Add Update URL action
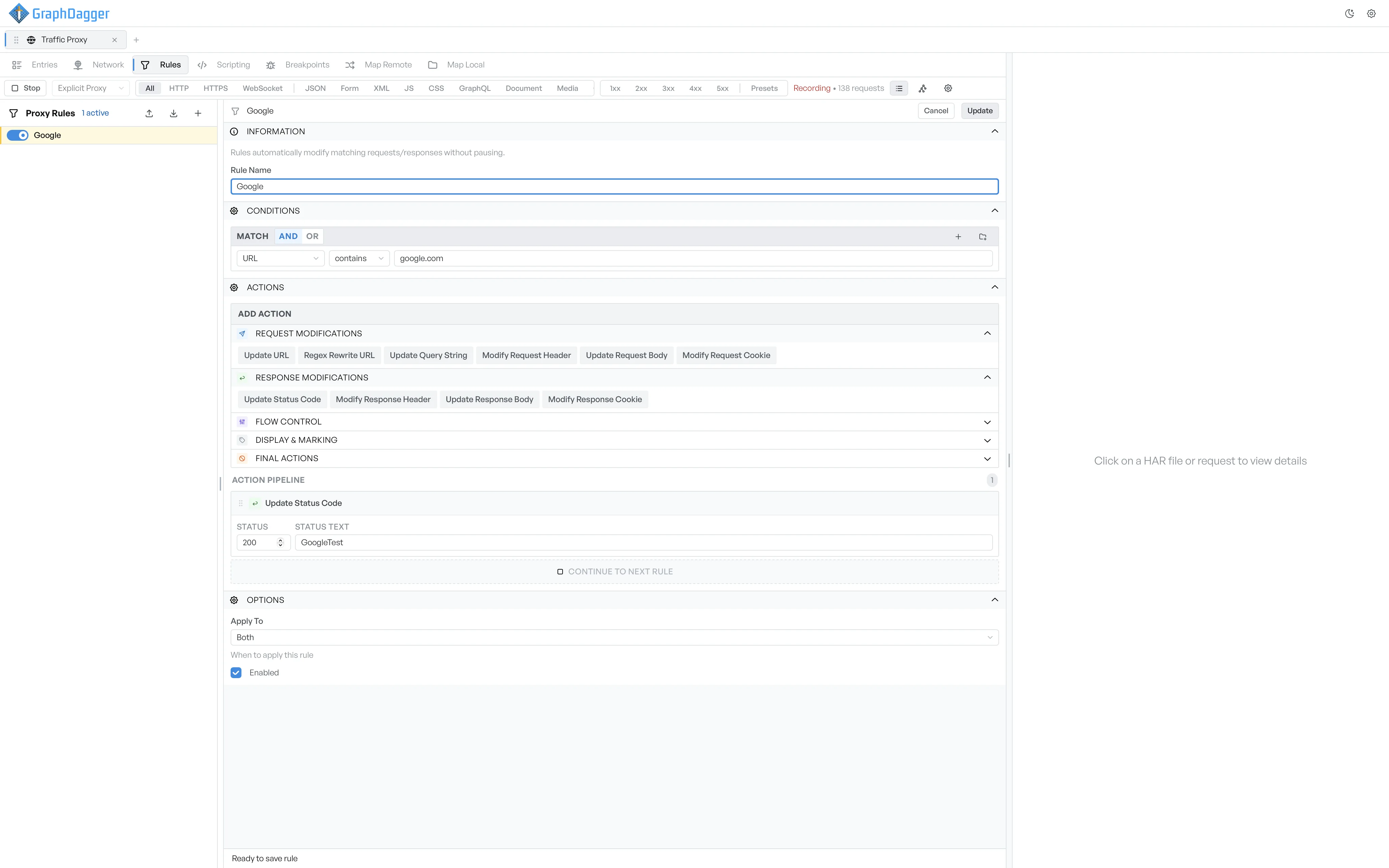 point(266,355)
